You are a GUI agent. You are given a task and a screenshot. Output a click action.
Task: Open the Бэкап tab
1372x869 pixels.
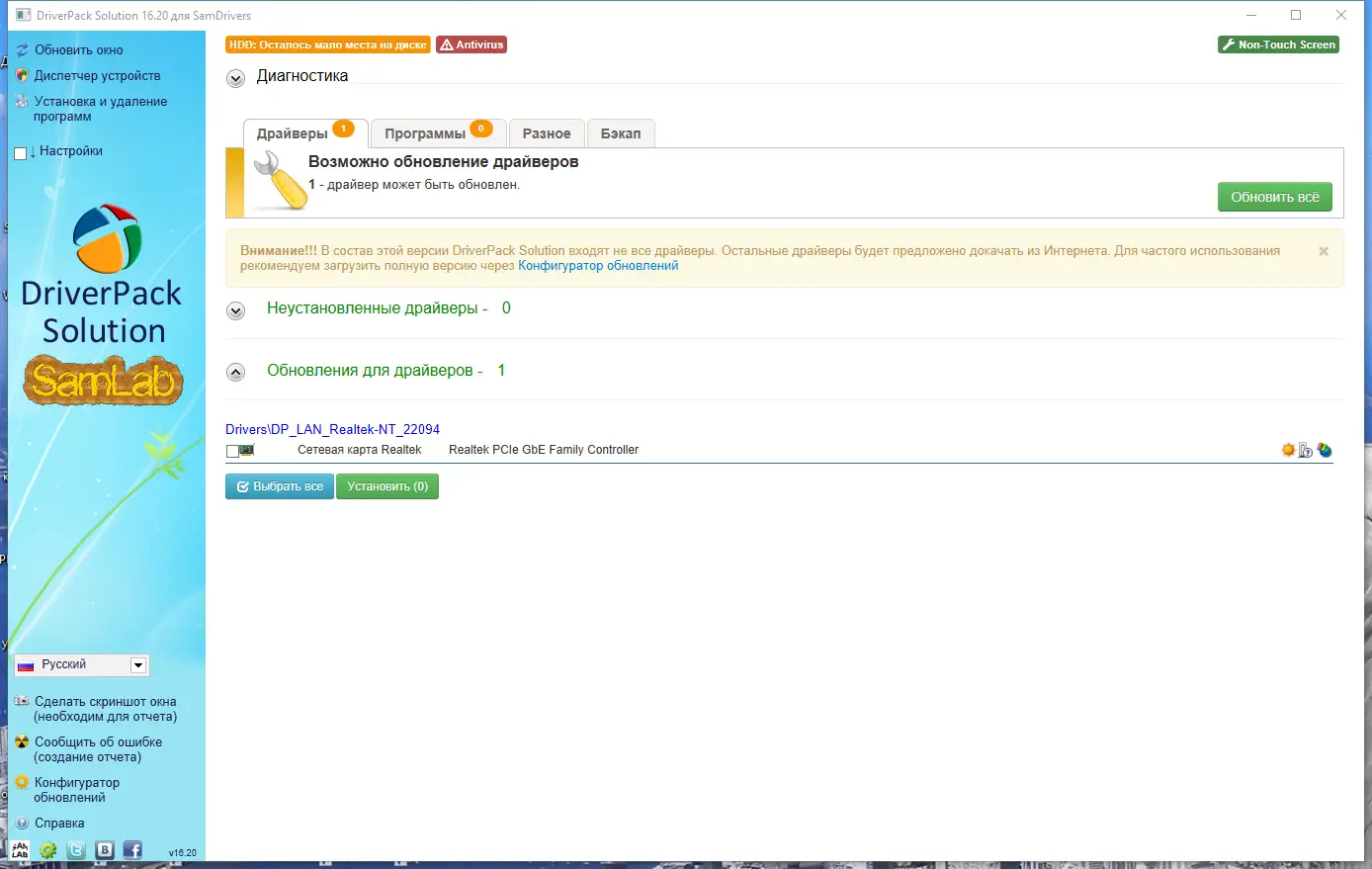coord(621,133)
